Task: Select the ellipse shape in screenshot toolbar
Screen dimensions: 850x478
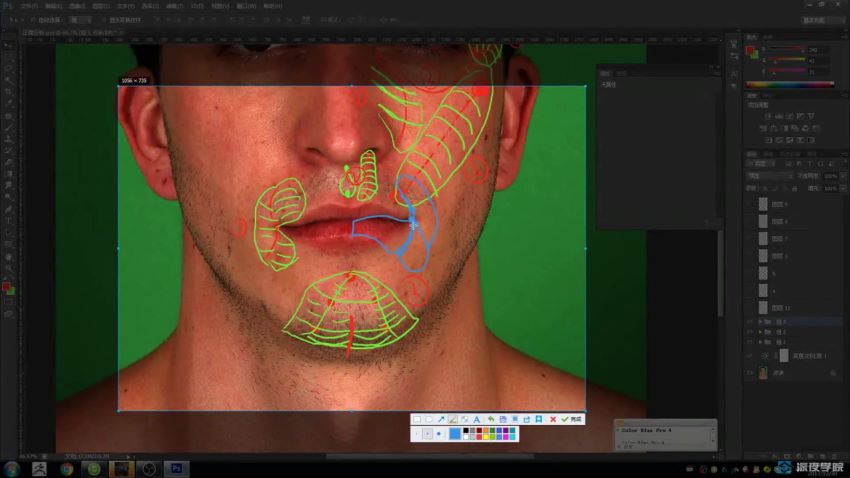Action: click(x=429, y=419)
